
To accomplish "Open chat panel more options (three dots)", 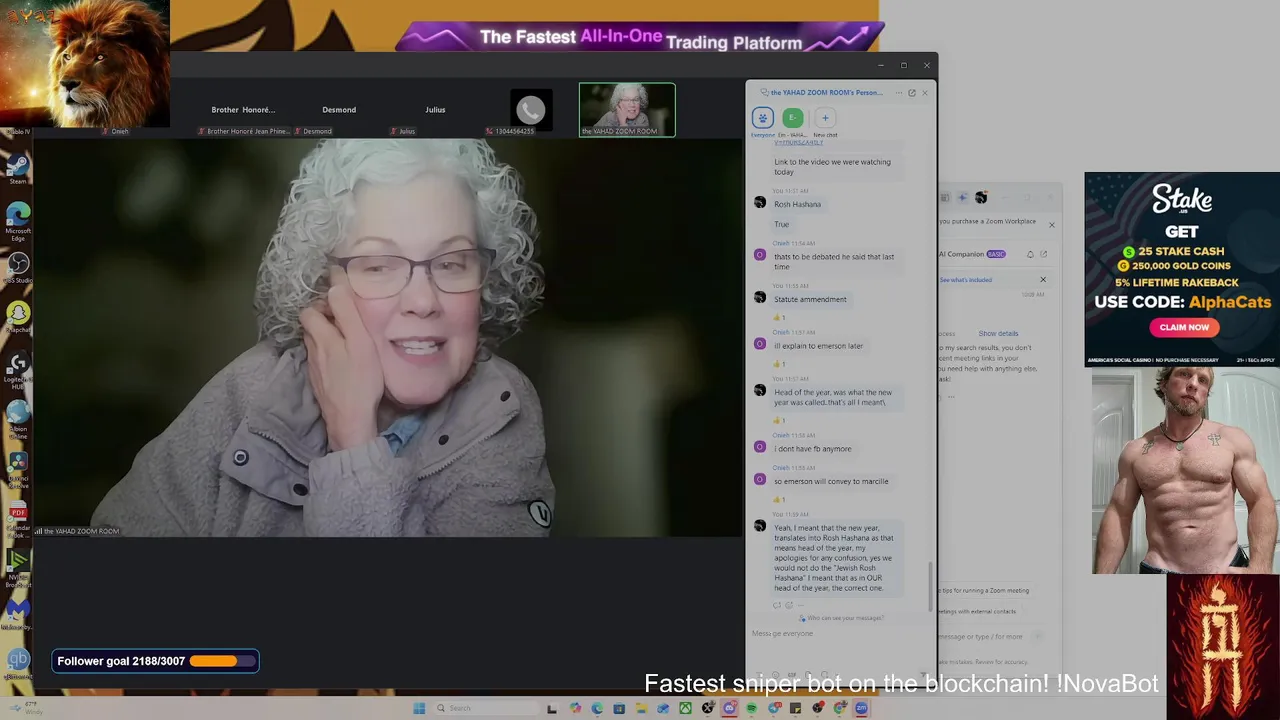I will pos(899,93).
